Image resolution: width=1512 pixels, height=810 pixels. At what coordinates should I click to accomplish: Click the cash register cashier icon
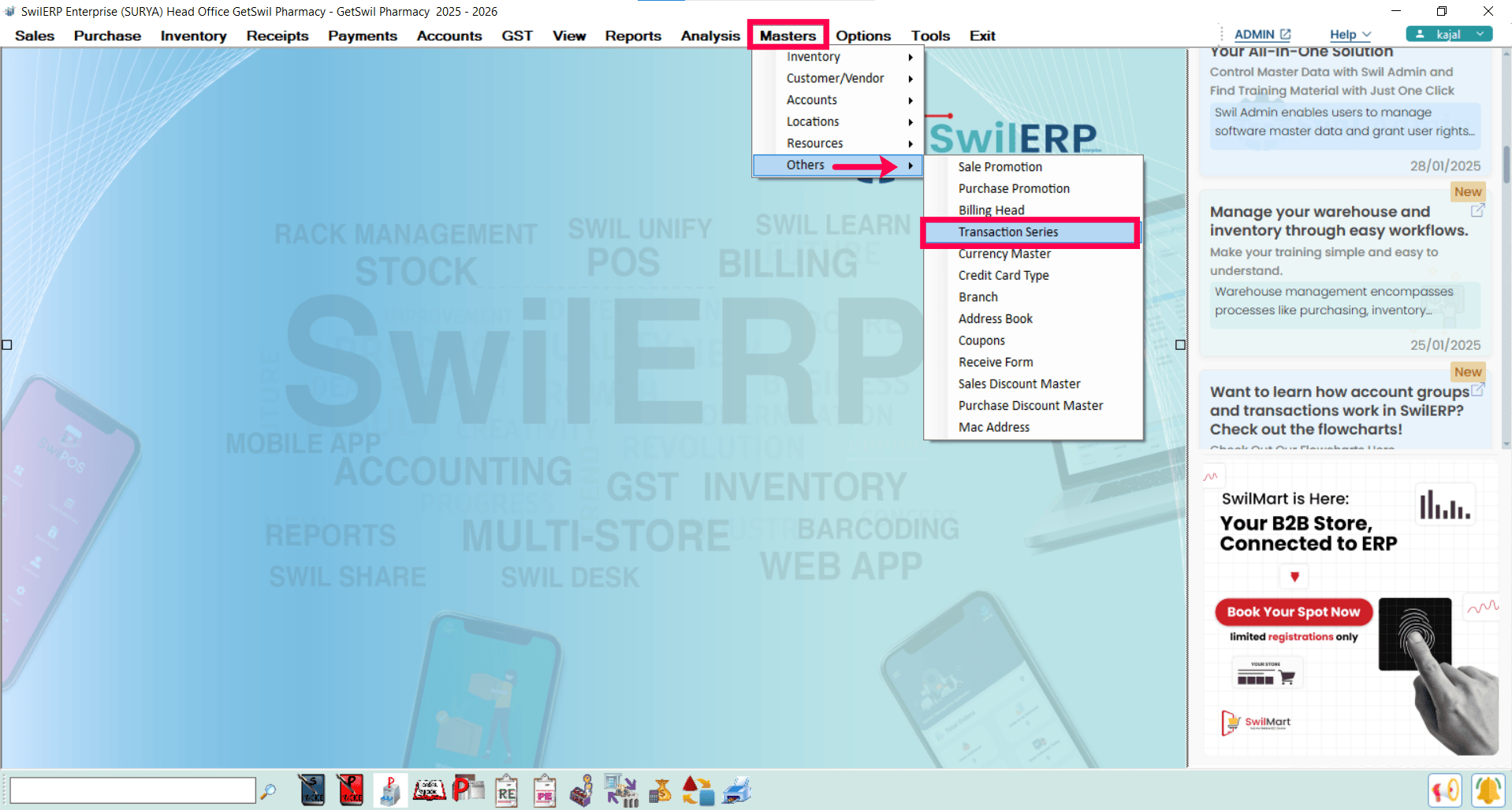[582, 790]
